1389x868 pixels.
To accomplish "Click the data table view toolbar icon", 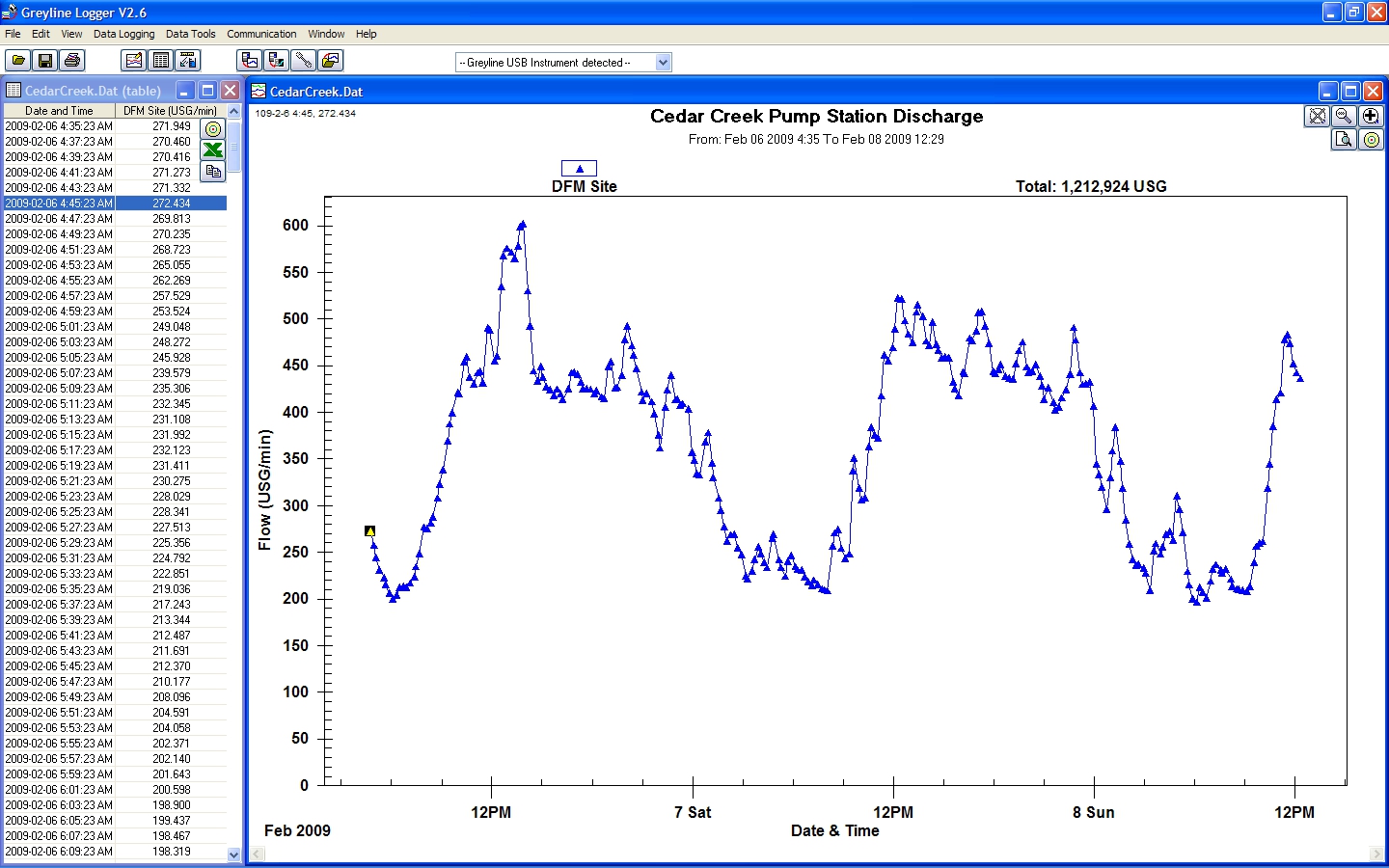I will point(161,61).
